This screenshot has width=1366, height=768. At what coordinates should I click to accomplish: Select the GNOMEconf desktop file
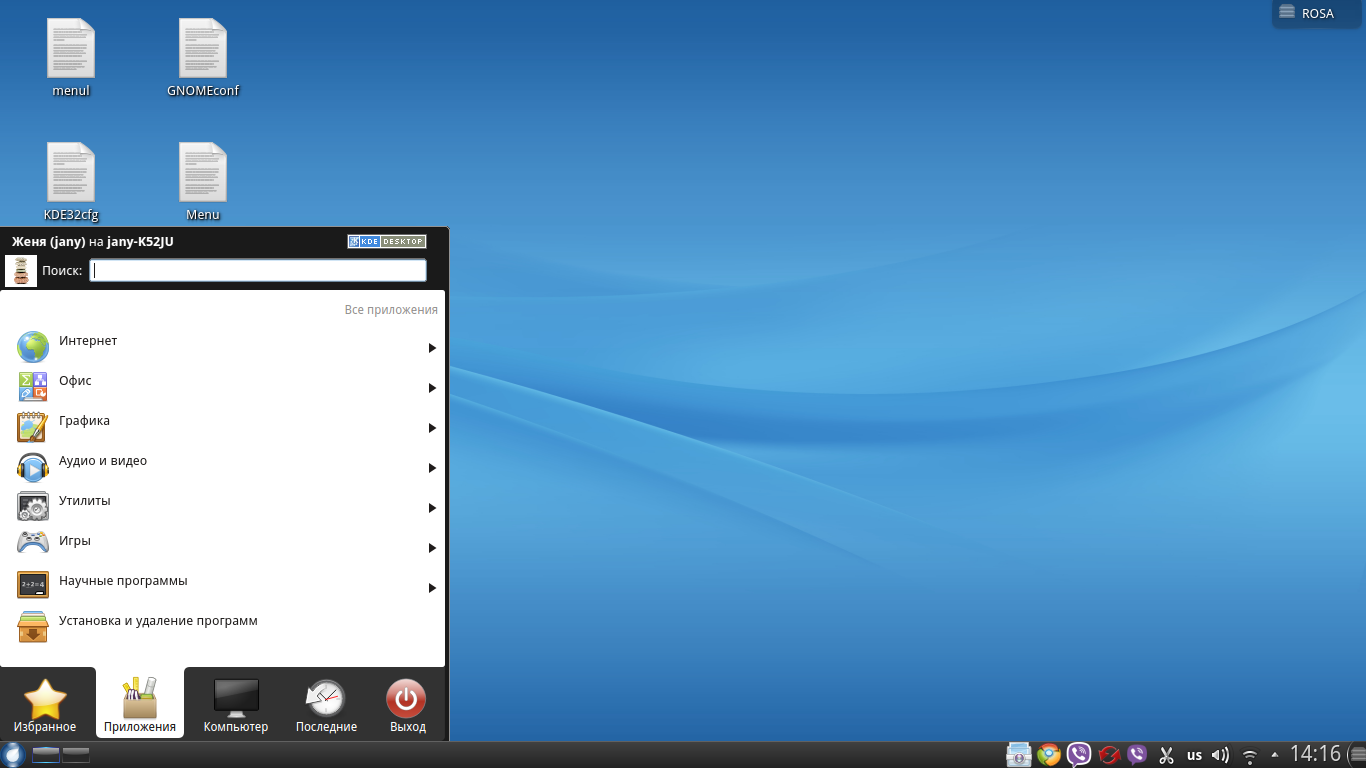[x=203, y=59]
